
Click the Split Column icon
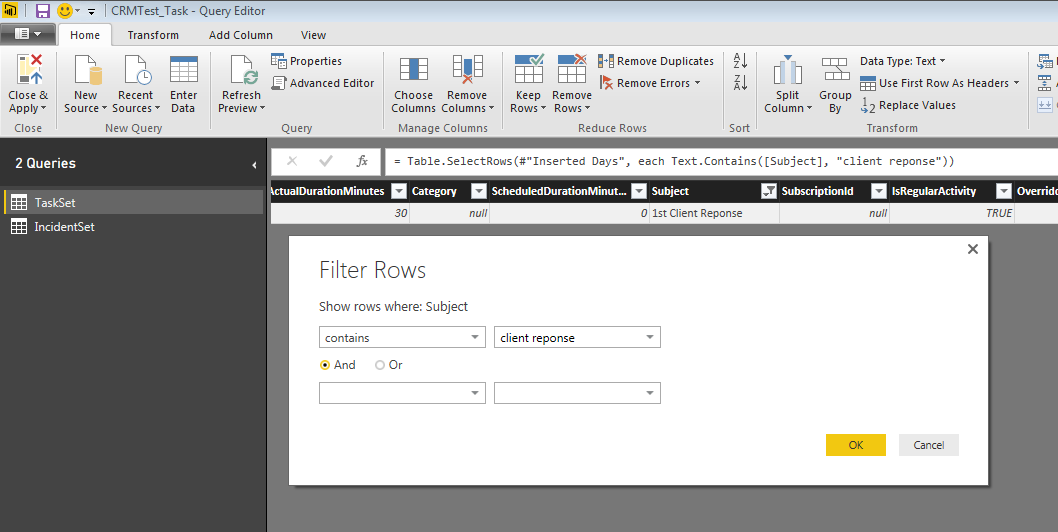pos(787,70)
